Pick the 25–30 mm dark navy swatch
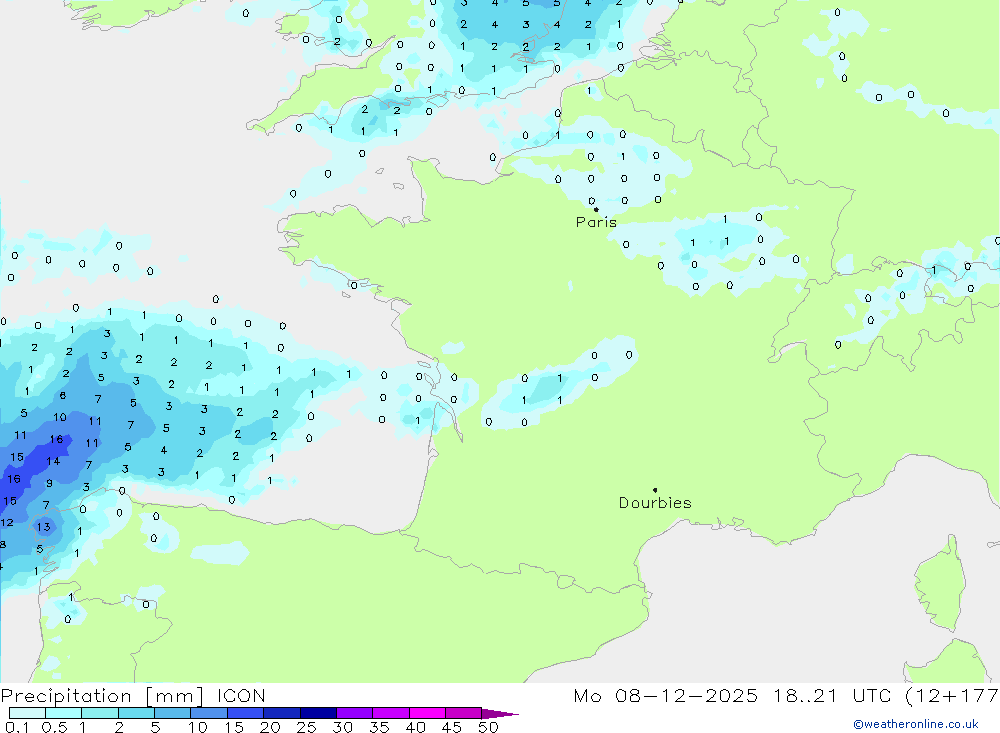1000x733 pixels. click(318, 713)
